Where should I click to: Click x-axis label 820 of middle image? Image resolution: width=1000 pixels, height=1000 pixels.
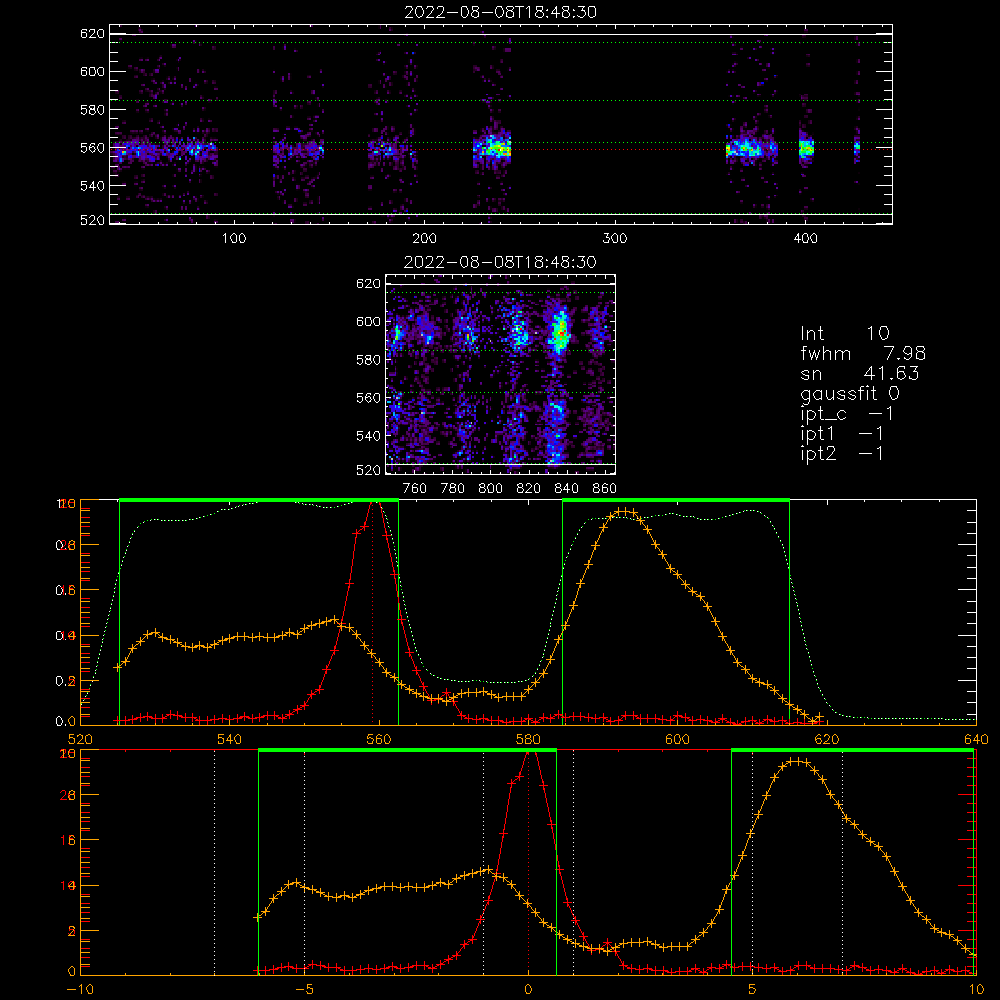(529, 489)
